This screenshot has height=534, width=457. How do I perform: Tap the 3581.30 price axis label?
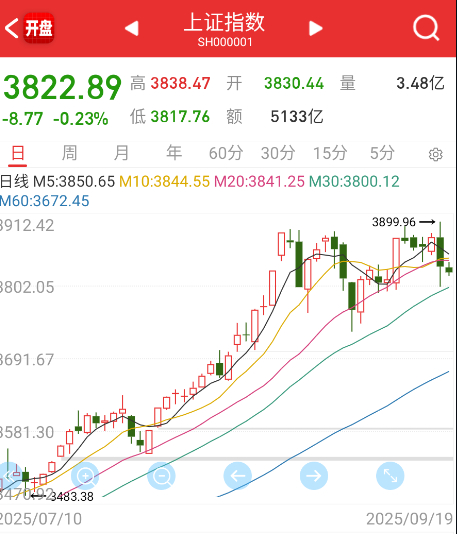(x=27, y=433)
